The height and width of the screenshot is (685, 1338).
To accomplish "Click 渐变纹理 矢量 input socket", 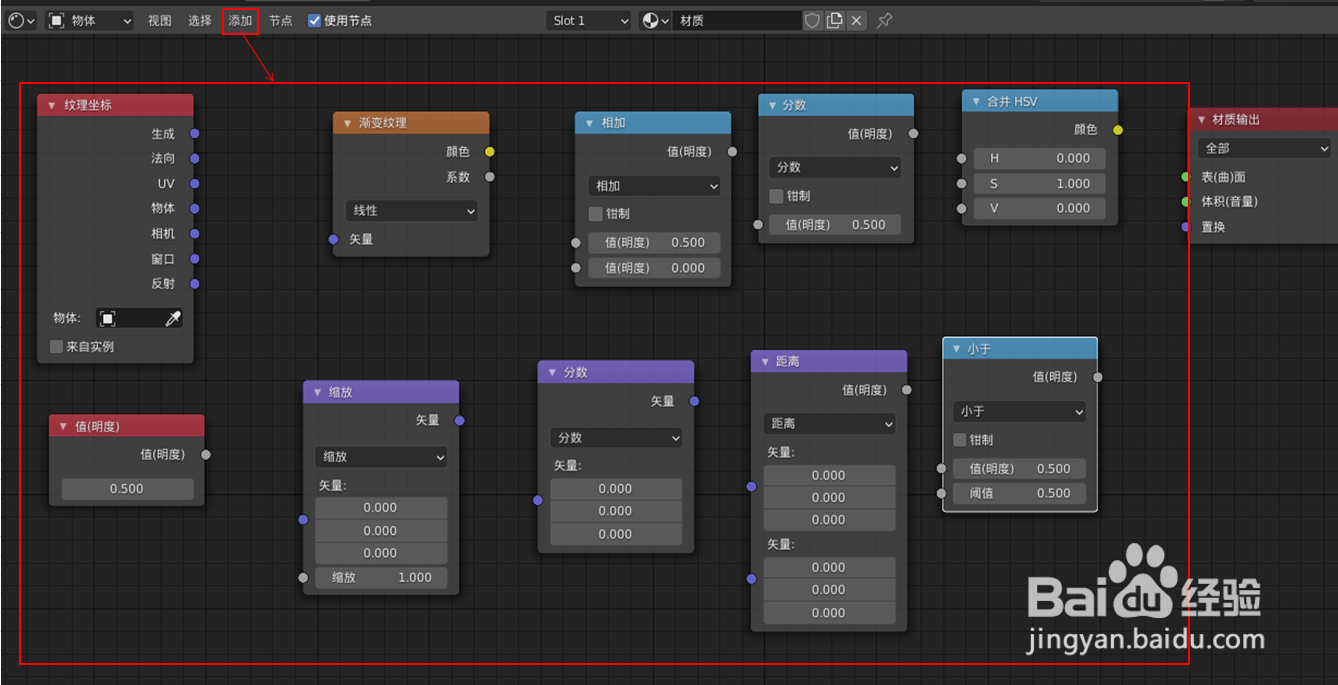I will pos(333,239).
